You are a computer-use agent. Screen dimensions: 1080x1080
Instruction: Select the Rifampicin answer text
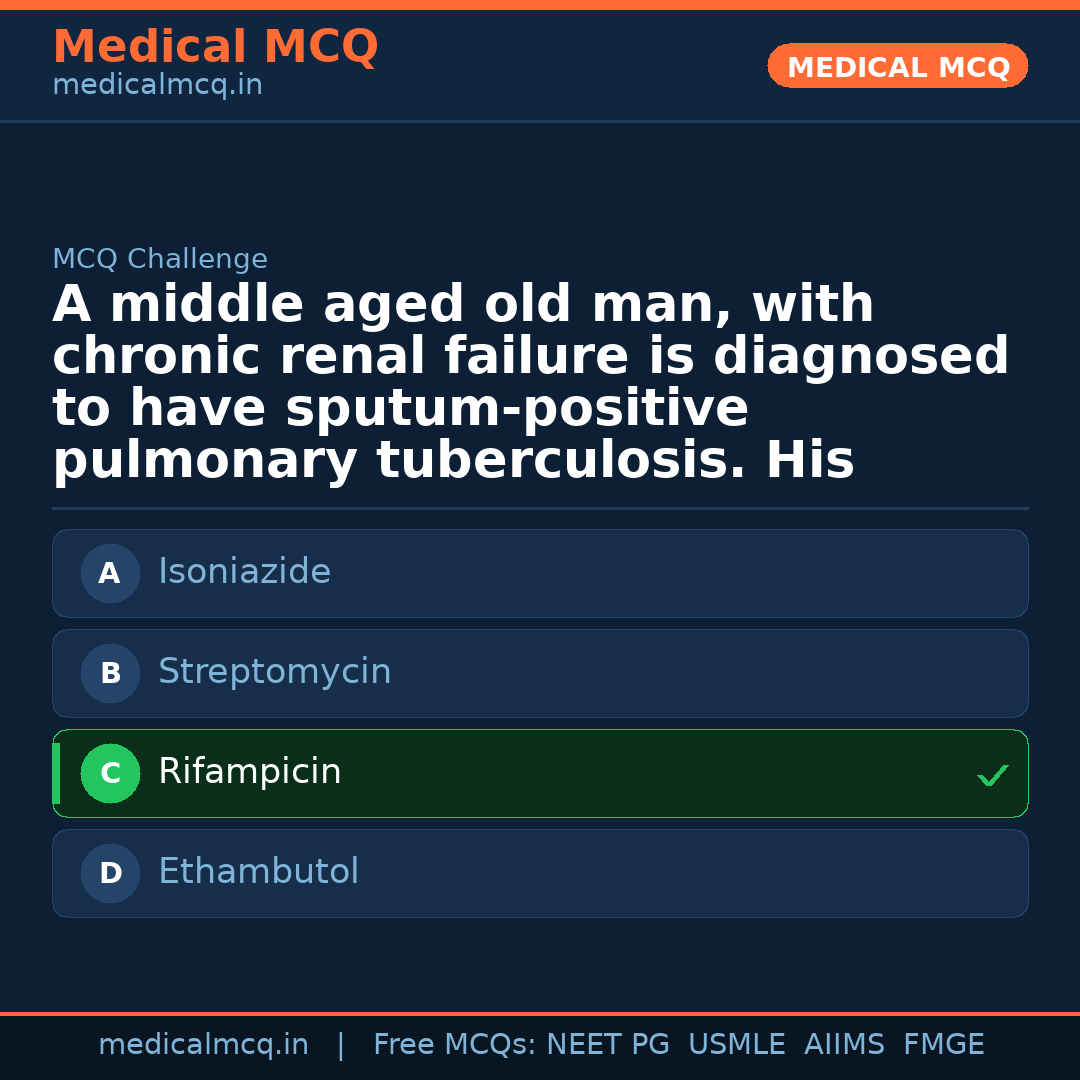click(x=250, y=772)
